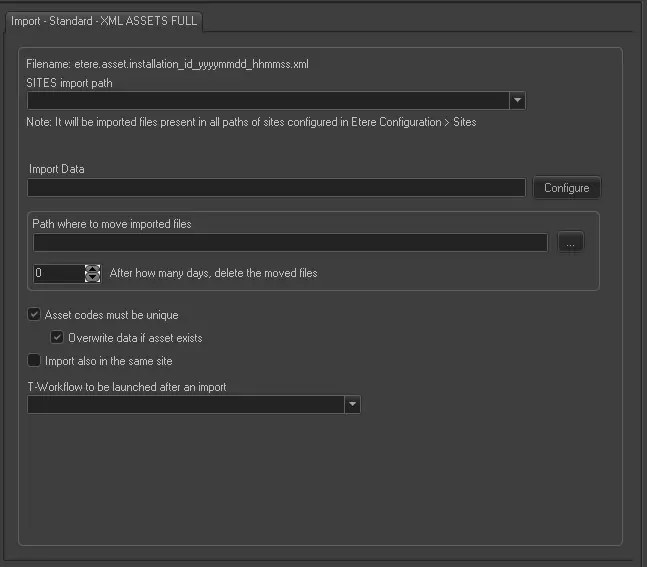Decrease days with the spinner down arrow
This screenshot has width=647, height=567.
pos(93,277)
